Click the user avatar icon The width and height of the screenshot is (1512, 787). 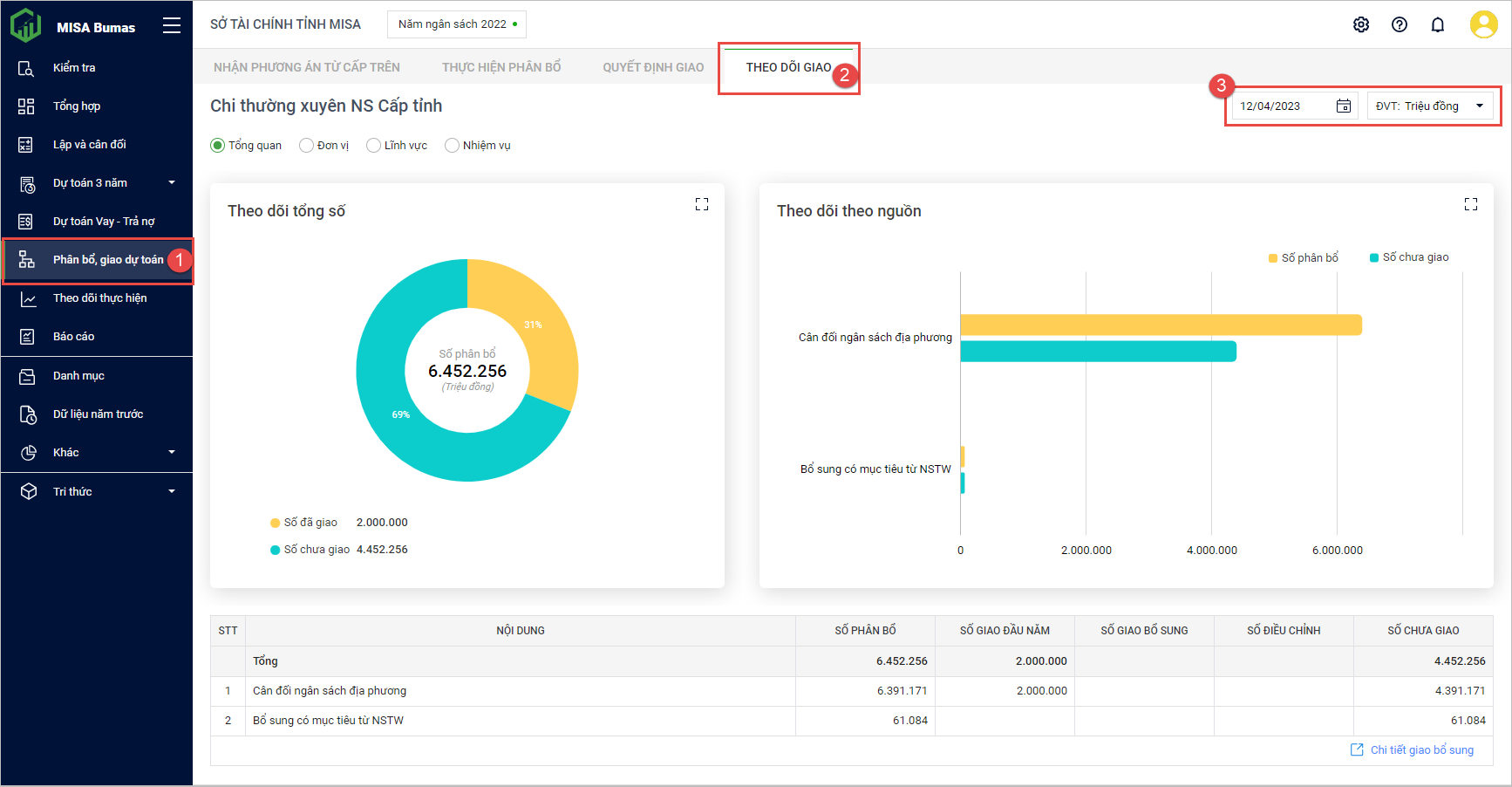click(x=1482, y=24)
